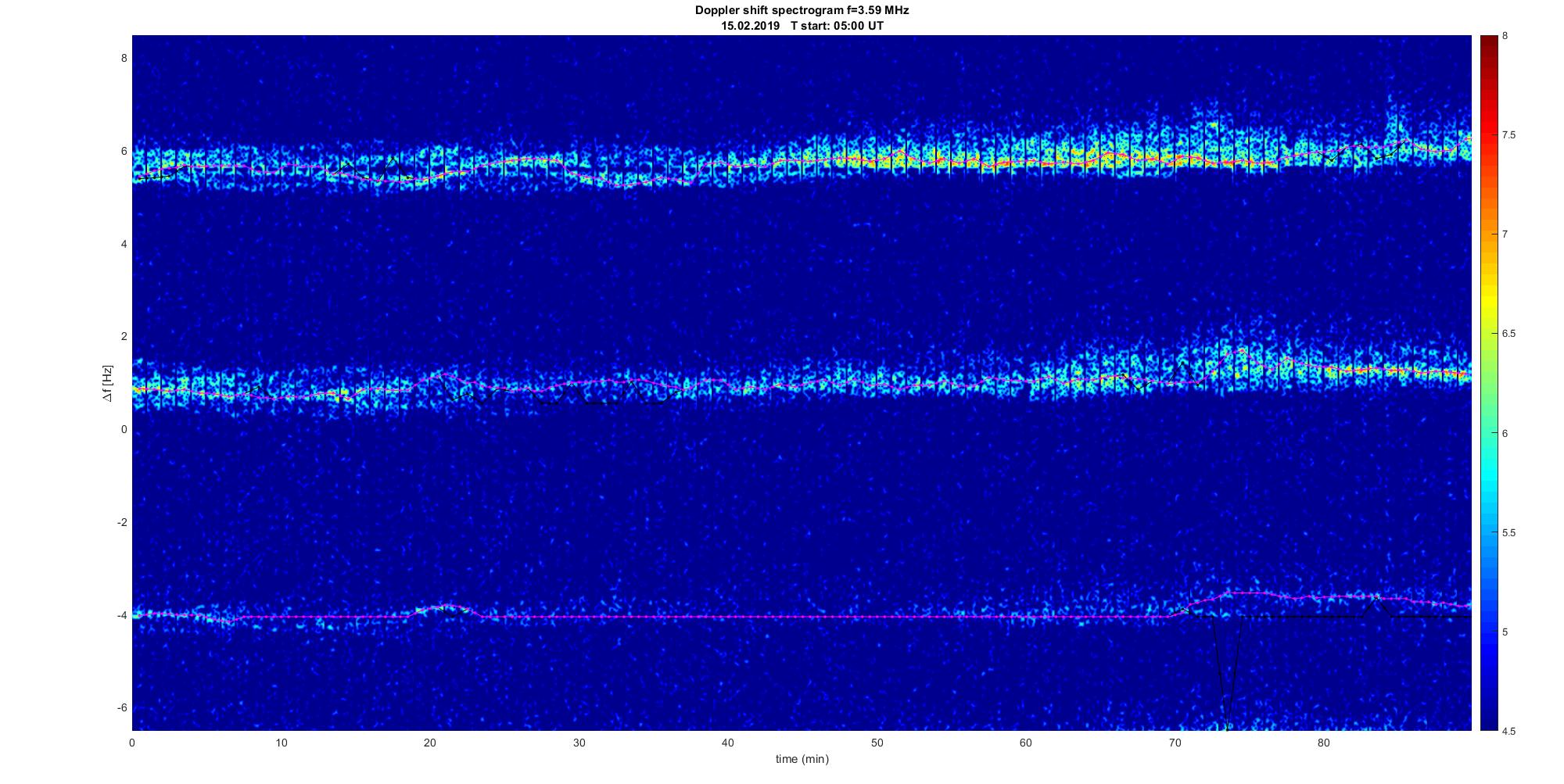The width and height of the screenshot is (1564, 784).
Task: Click the y-axis tick label 4
Action: click(x=124, y=245)
